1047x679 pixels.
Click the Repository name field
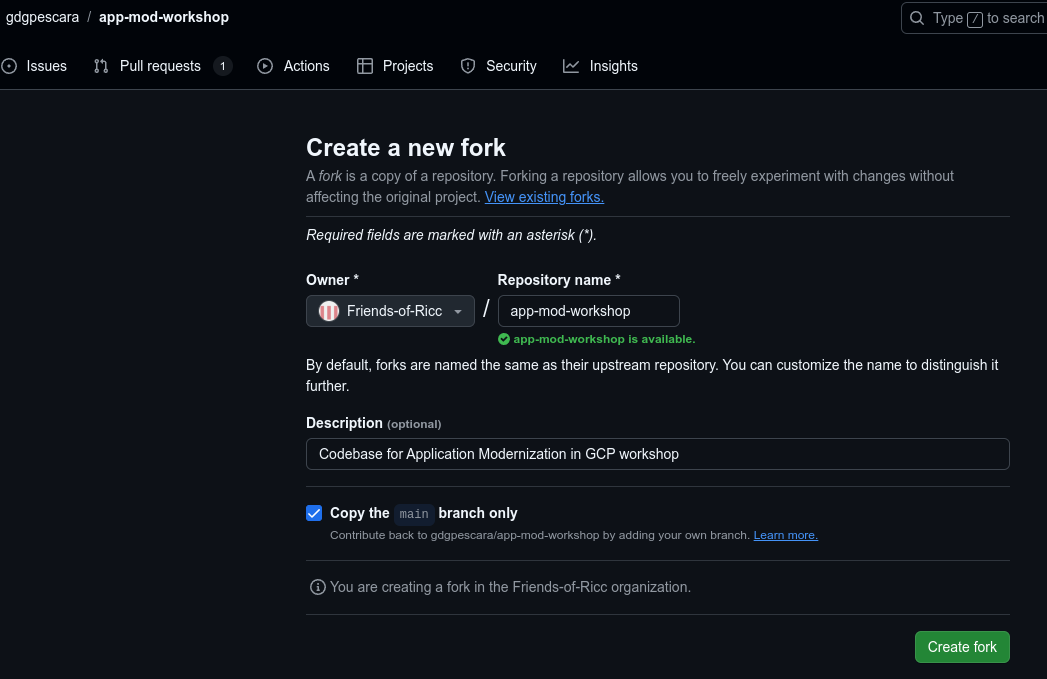tap(588, 311)
